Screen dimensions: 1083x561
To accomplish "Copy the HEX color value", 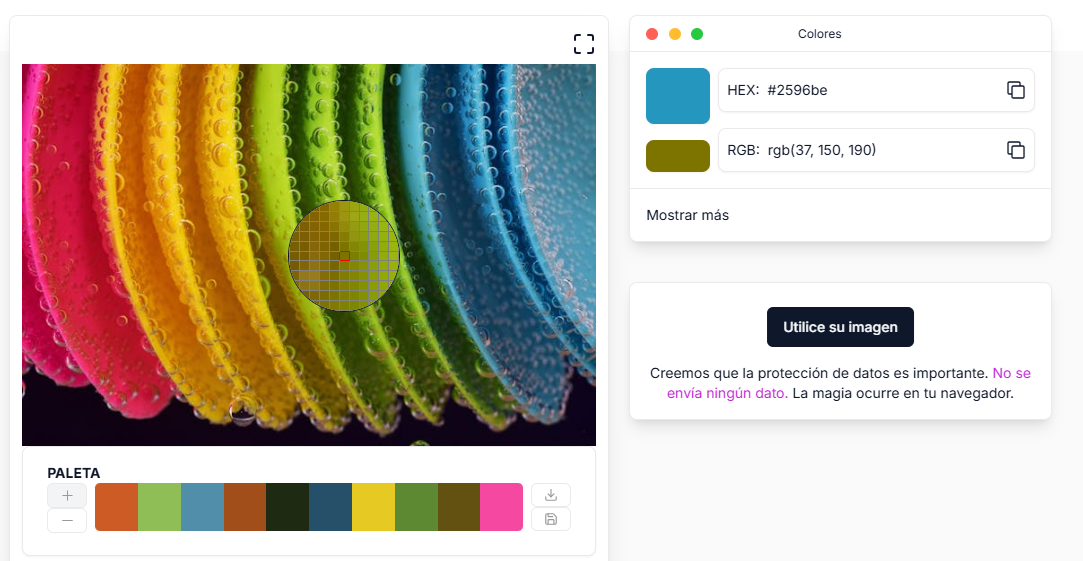I will tap(1015, 90).
